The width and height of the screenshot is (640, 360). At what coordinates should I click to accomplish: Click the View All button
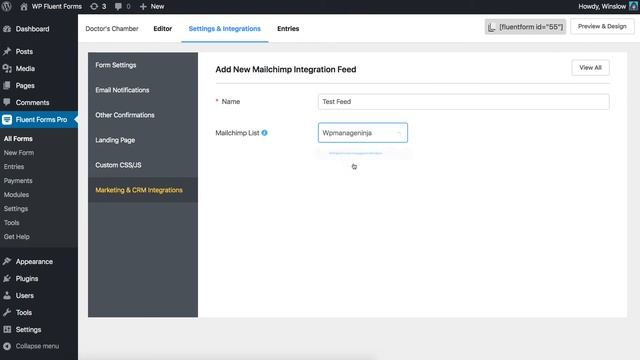pyautogui.click(x=590, y=68)
